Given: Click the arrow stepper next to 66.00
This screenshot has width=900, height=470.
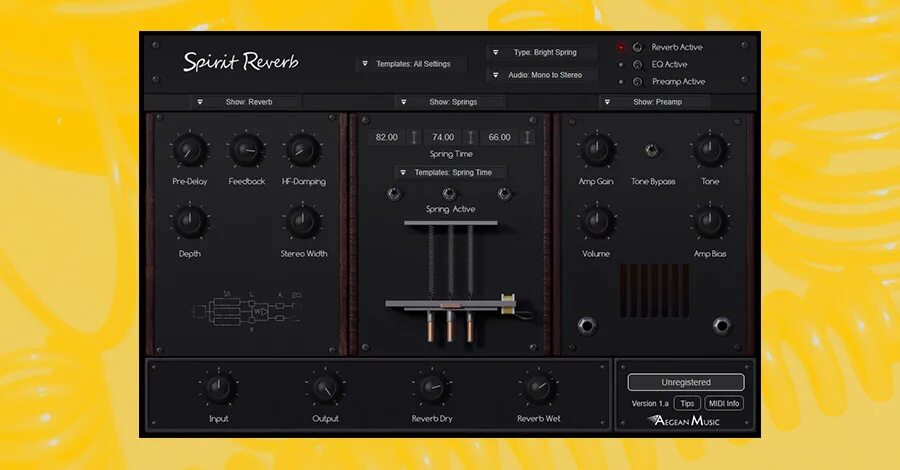Looking at the screenshot, I should click(x=527, y=137).
